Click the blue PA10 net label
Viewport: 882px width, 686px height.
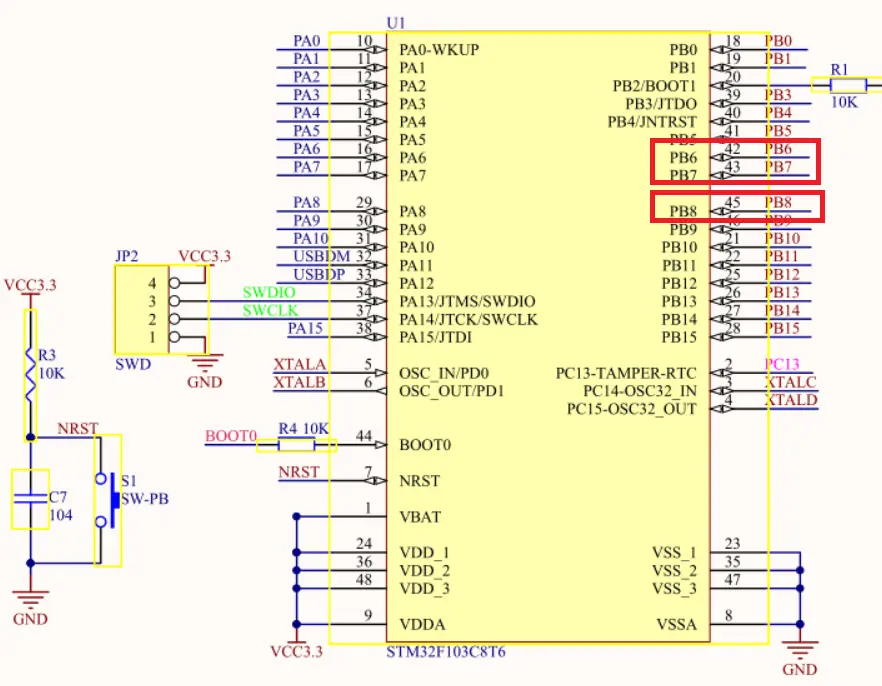pyautogui.click(x=311, y=238)
